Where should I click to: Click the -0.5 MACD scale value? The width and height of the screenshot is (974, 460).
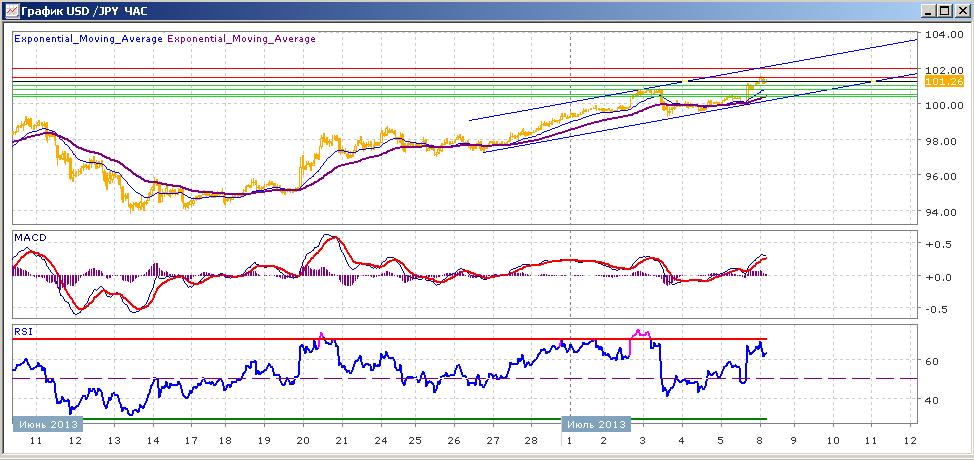[938, 310]
